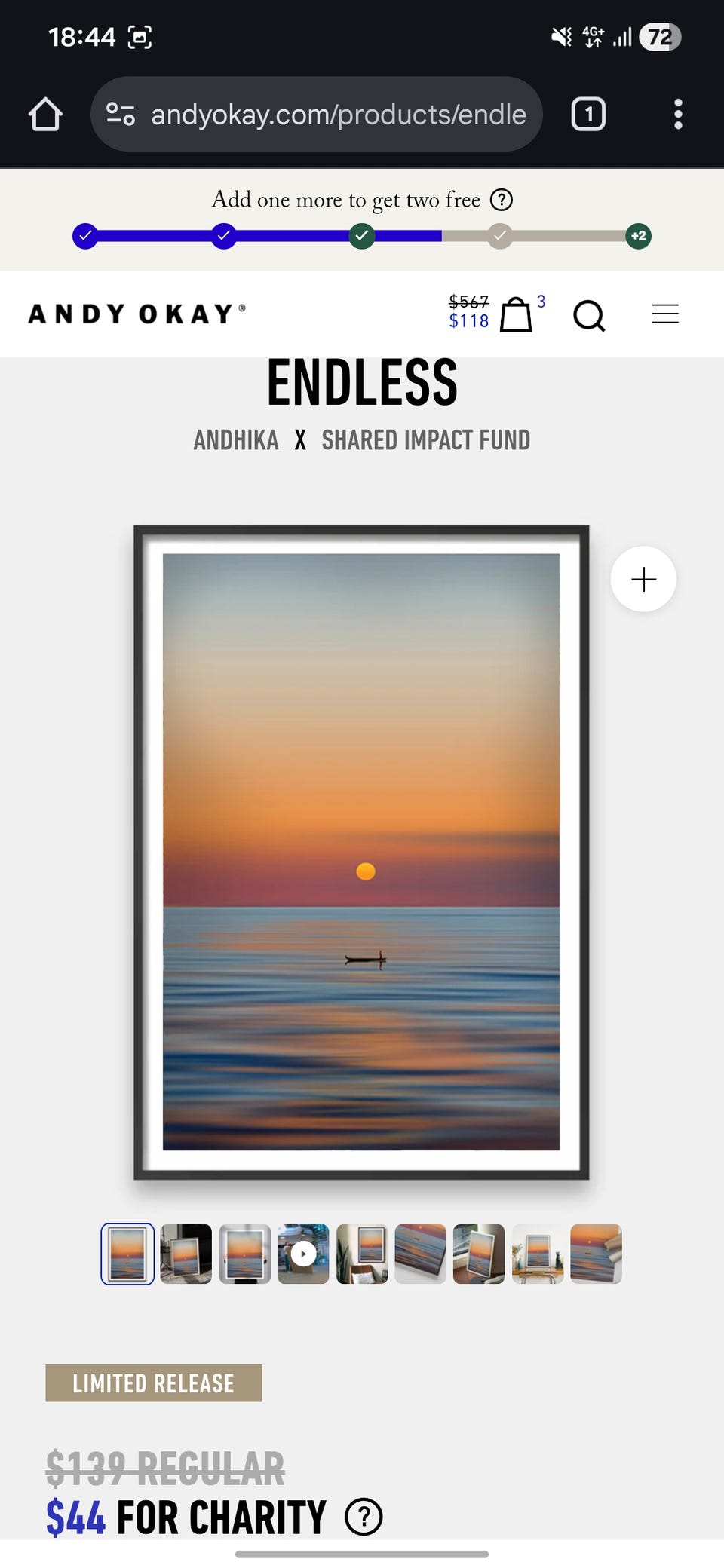Click the help icon beside free offer text

tap(502, 200)
